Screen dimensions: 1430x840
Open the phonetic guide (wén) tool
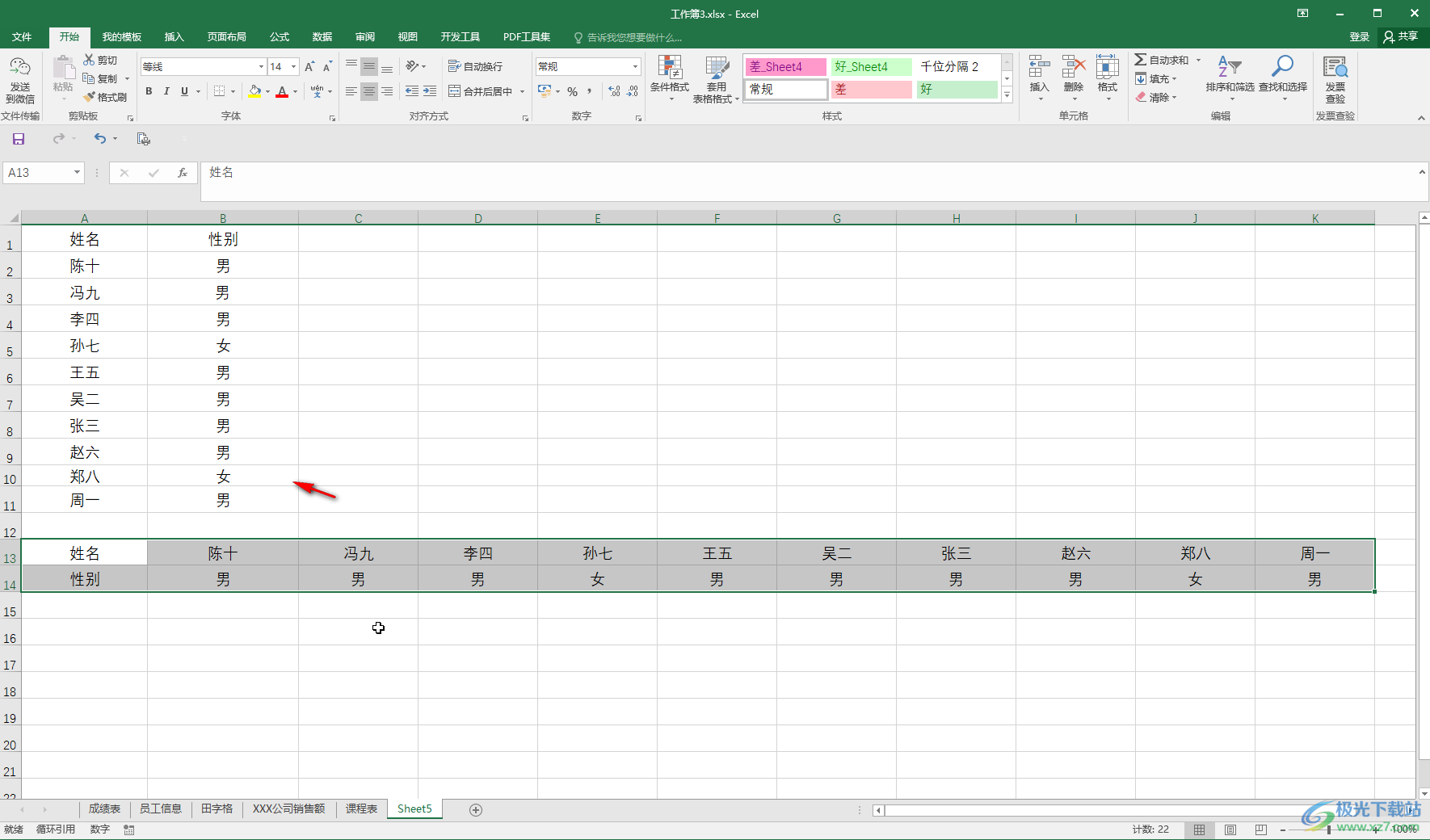tap(318, 91)
